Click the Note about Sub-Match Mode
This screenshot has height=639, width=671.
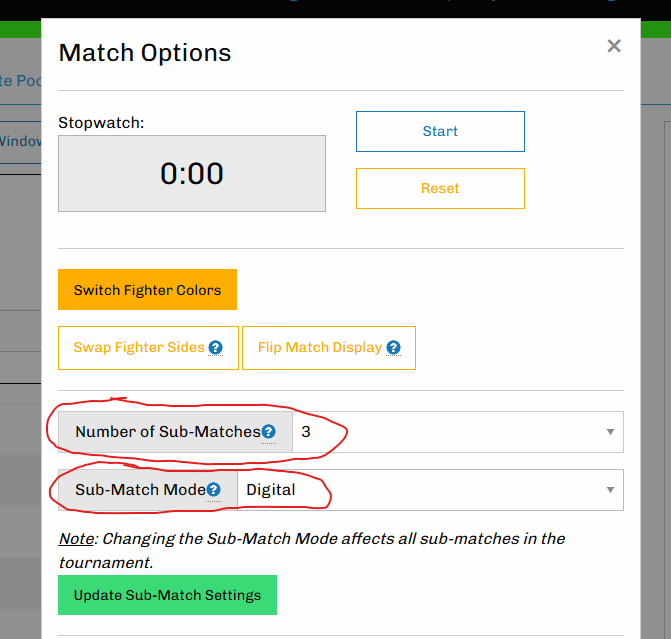click(311, 549)
